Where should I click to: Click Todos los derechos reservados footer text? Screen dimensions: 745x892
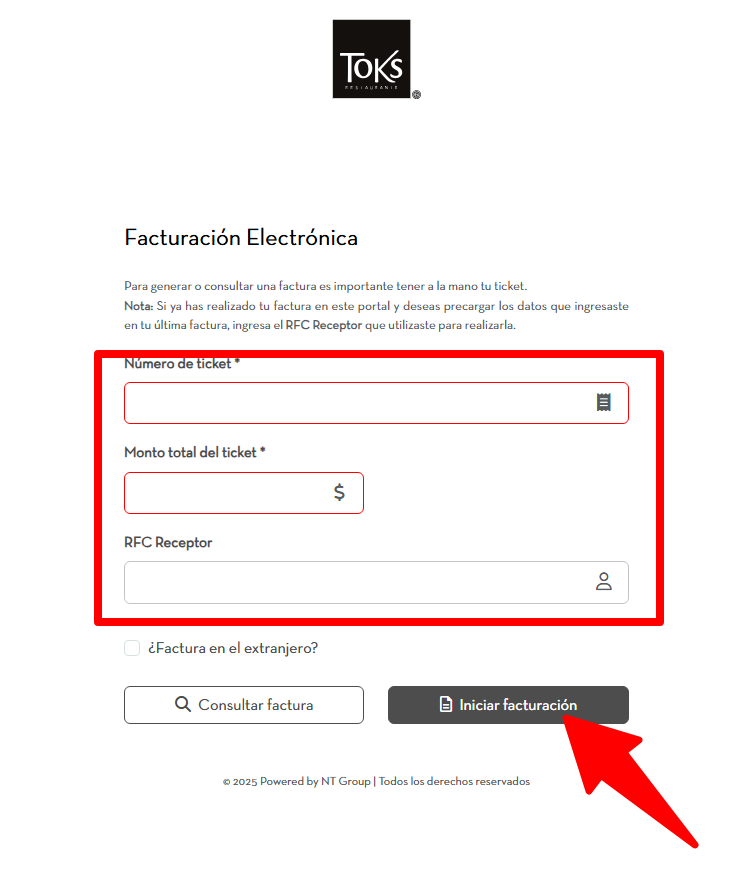click(454, 781)
